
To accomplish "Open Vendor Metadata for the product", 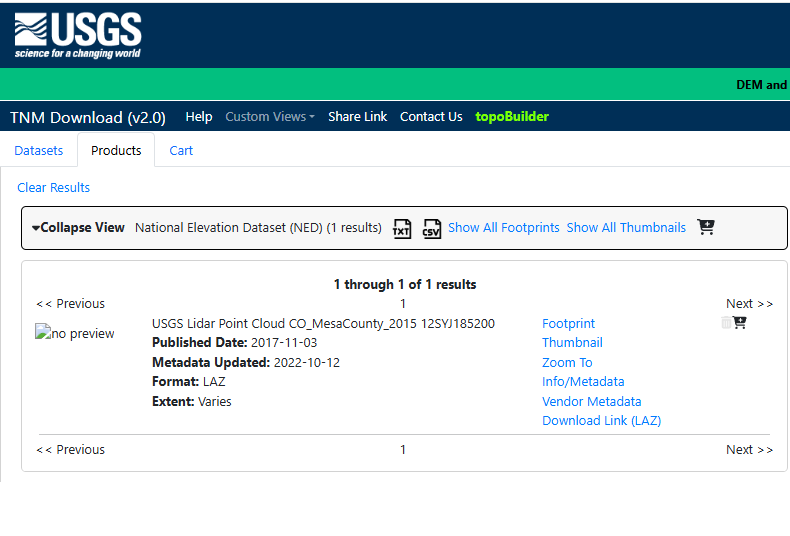I will [x=591, y=401].
